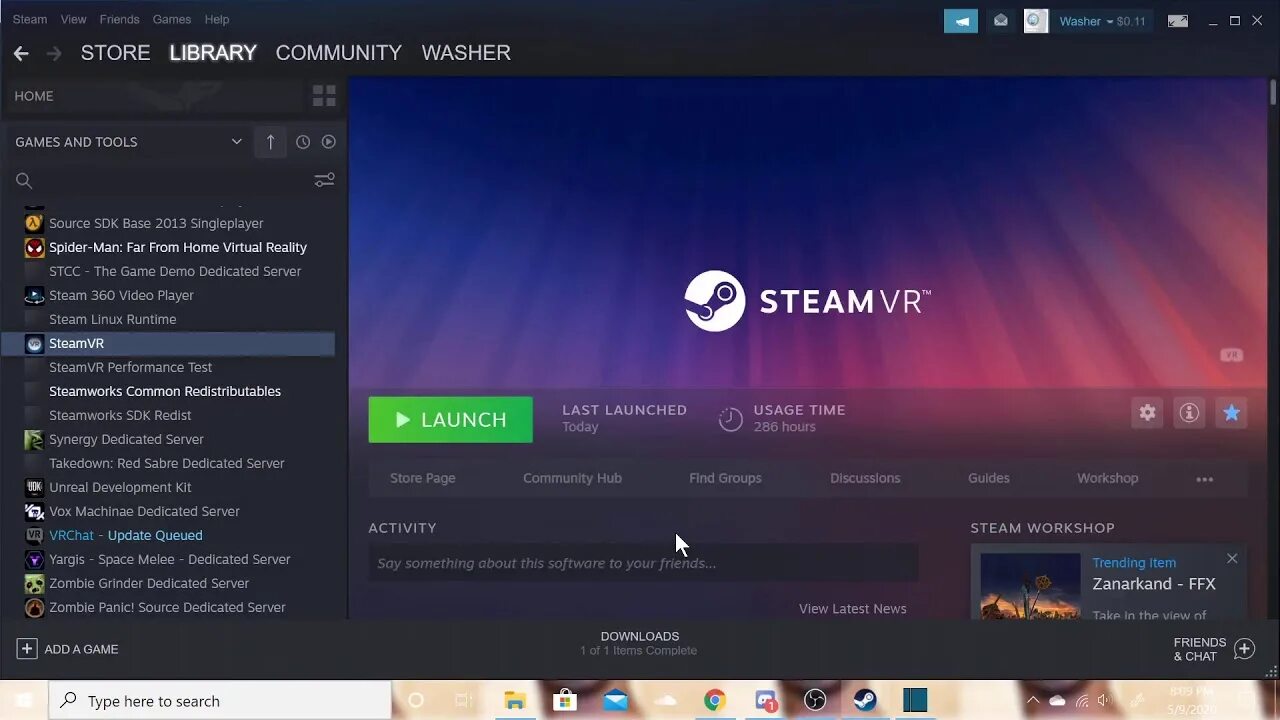Viewport: 1280px width, 720px height.
Task: Open the Discussions link
Action: click(865, 478)
